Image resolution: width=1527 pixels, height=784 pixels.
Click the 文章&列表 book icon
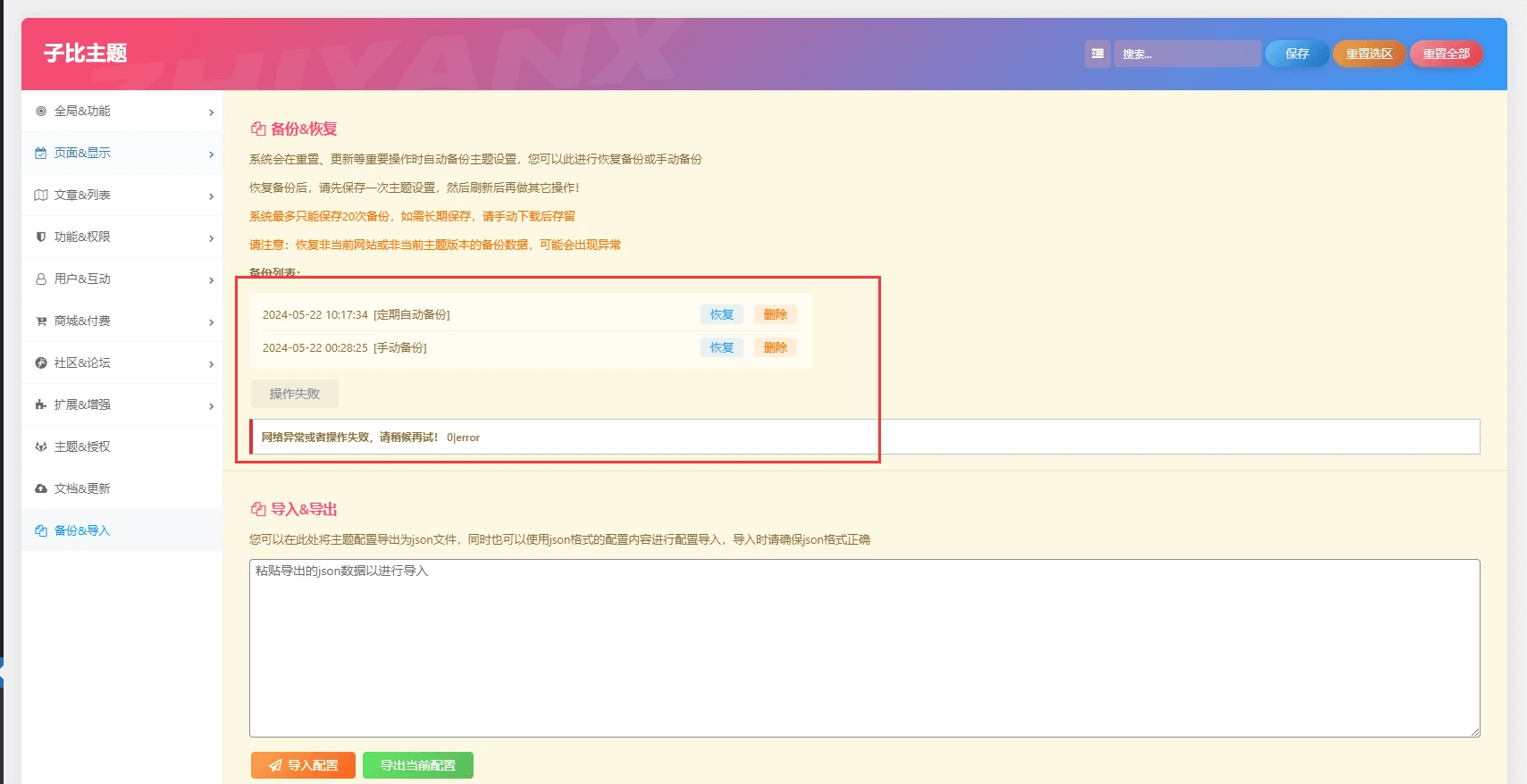pyautogui.click(x=40, y=196)
